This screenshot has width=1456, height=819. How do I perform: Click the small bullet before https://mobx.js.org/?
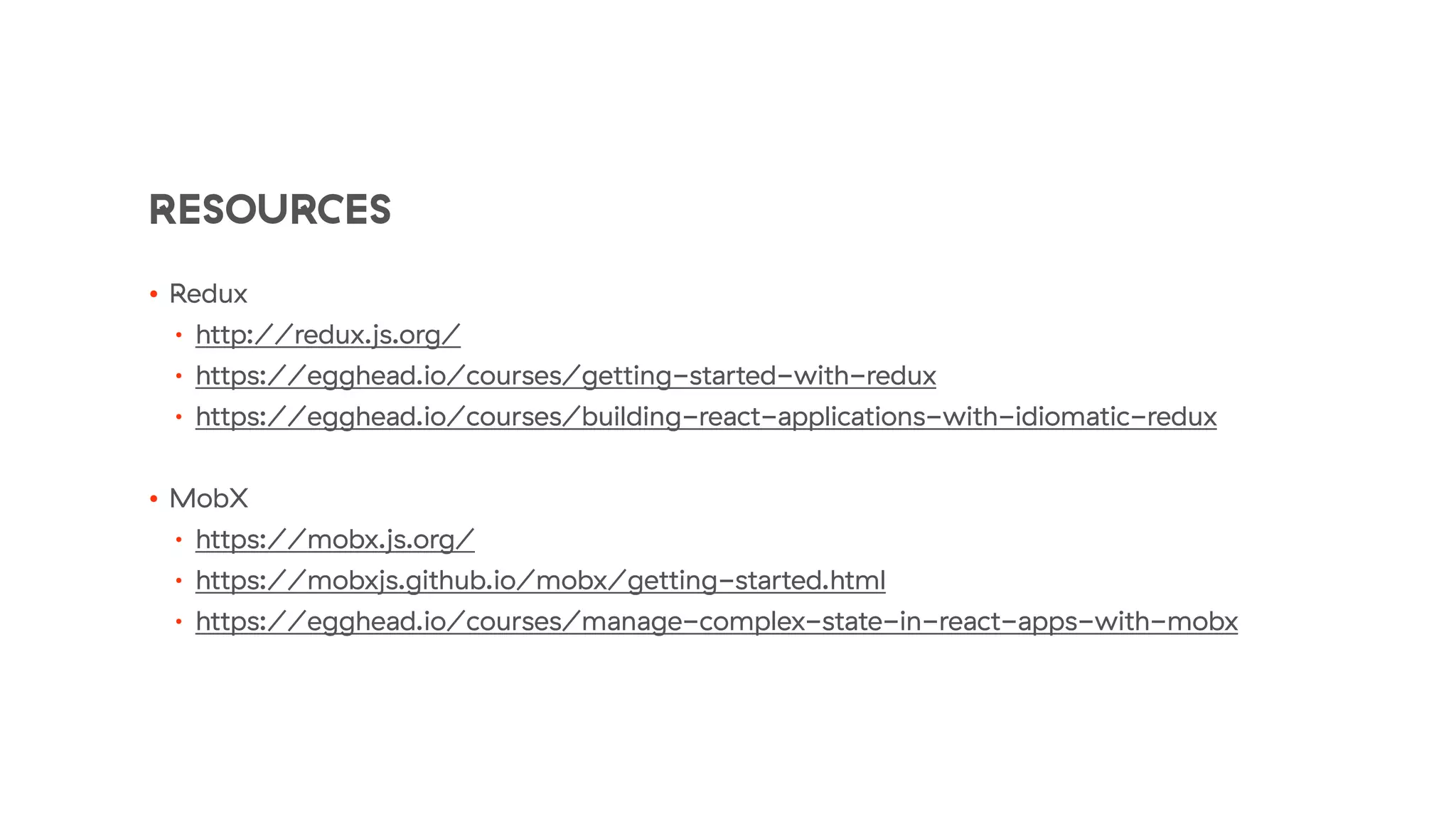179,540
